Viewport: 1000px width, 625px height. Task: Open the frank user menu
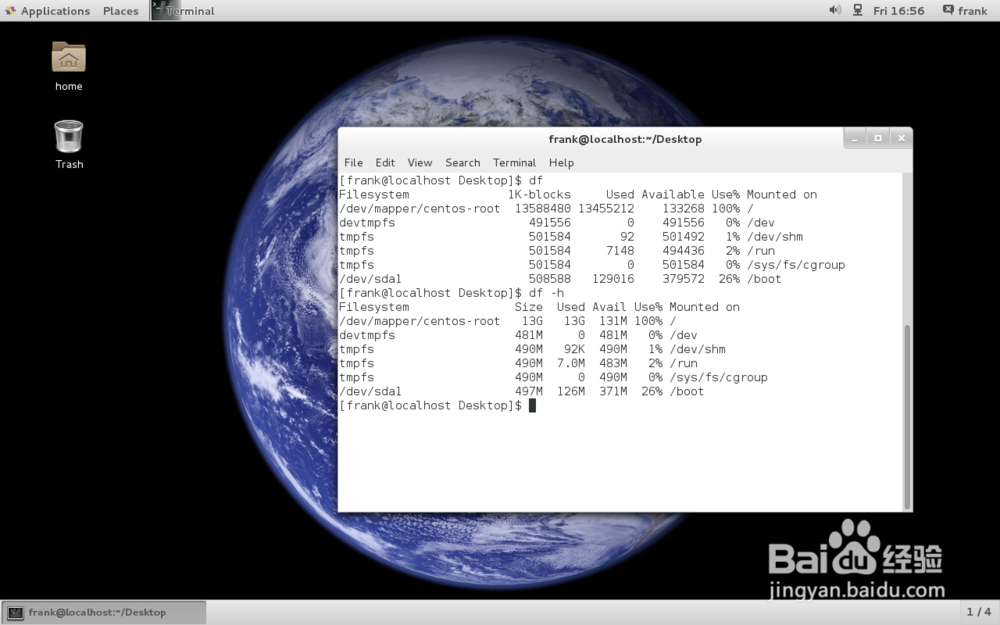(x=965, y=11)
